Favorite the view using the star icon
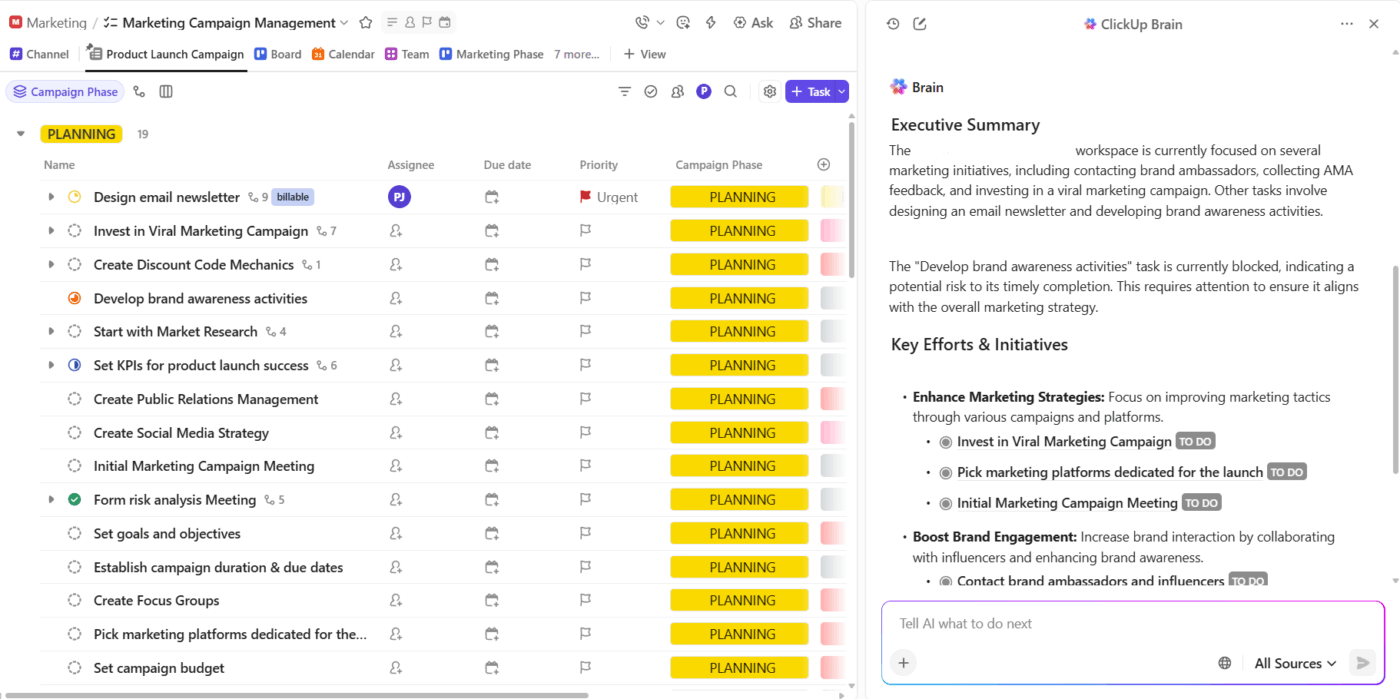This screenshot has width=1400, height=699. pos(365,22)
